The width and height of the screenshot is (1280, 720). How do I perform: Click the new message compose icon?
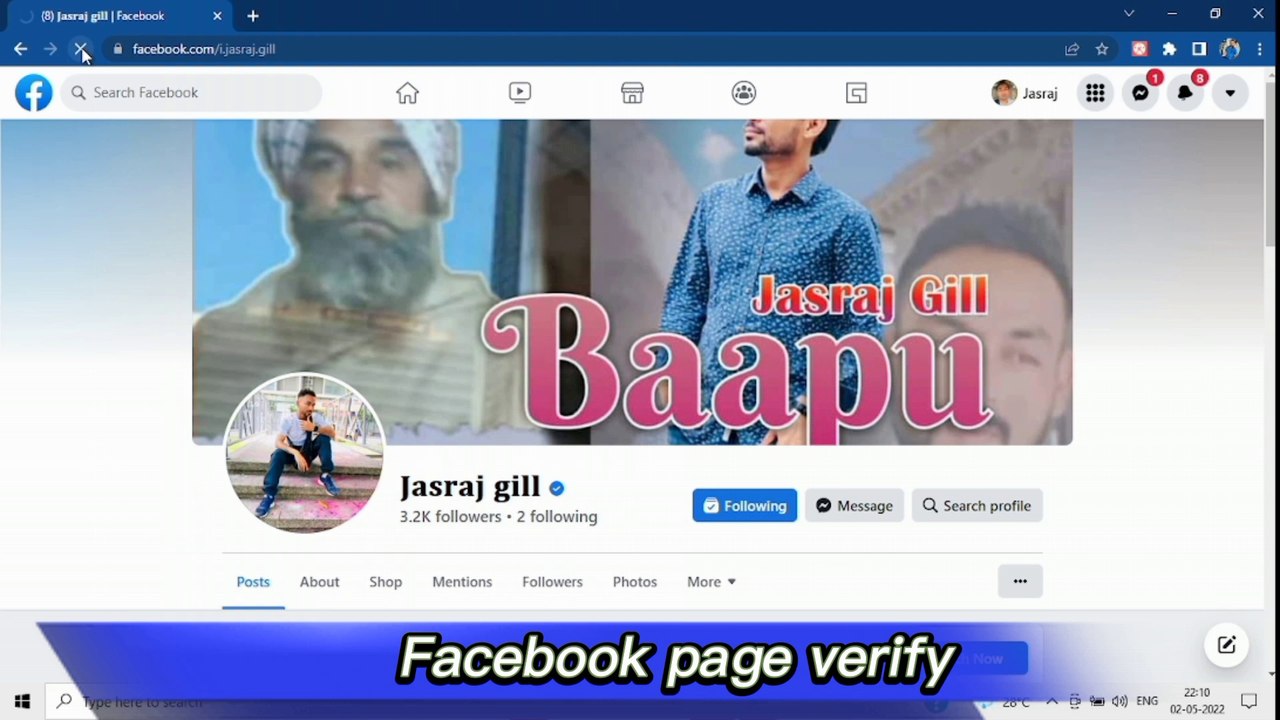1227,645
